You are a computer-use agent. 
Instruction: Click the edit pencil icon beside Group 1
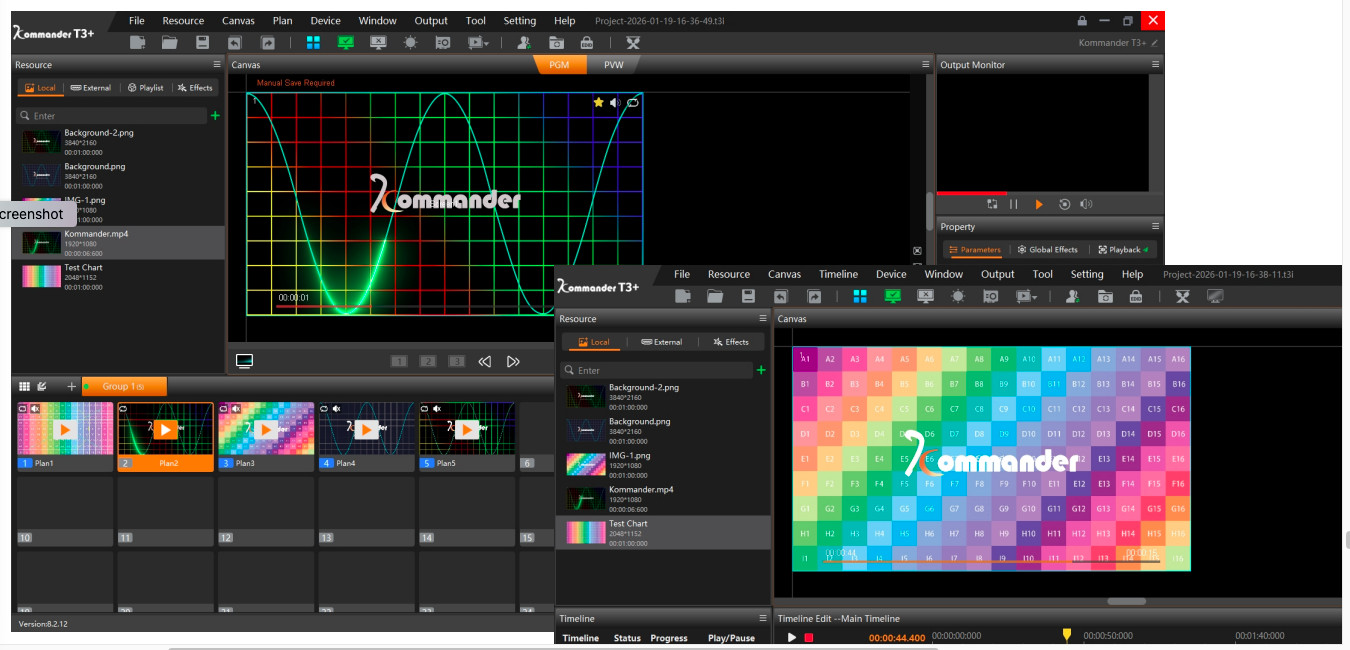point(42,386)
